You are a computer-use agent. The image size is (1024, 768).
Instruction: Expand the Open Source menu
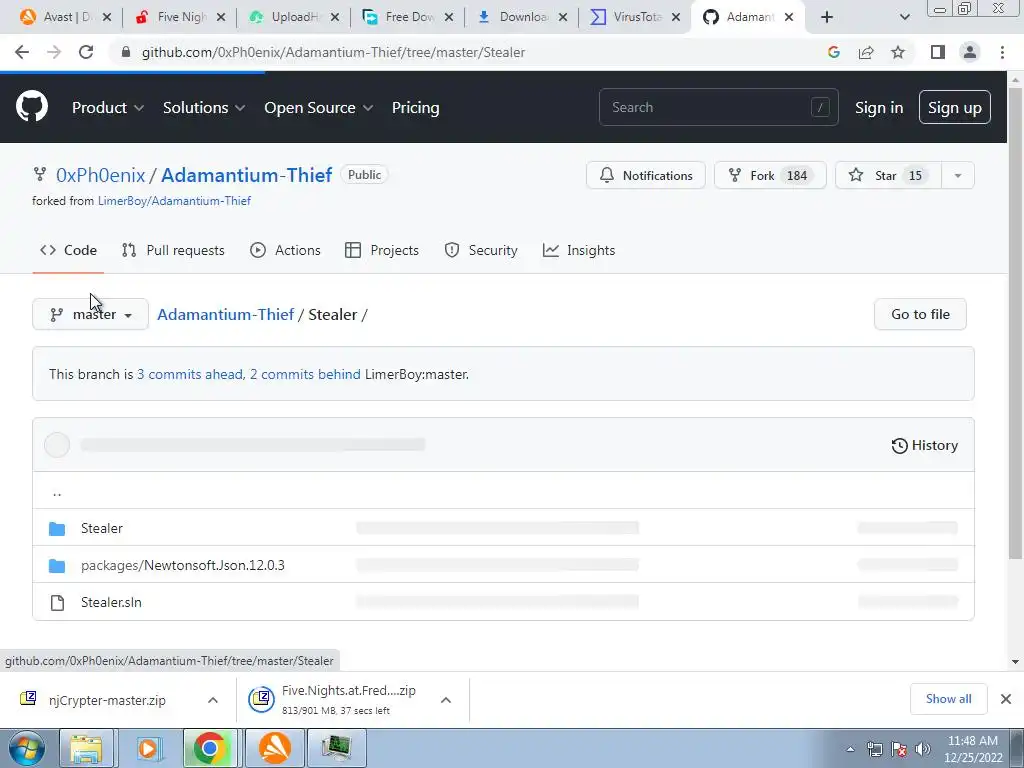(319, 108)
